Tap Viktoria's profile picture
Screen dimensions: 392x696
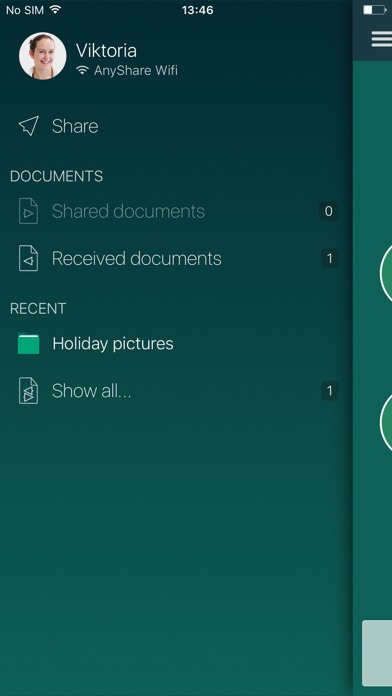click(43, 56)
